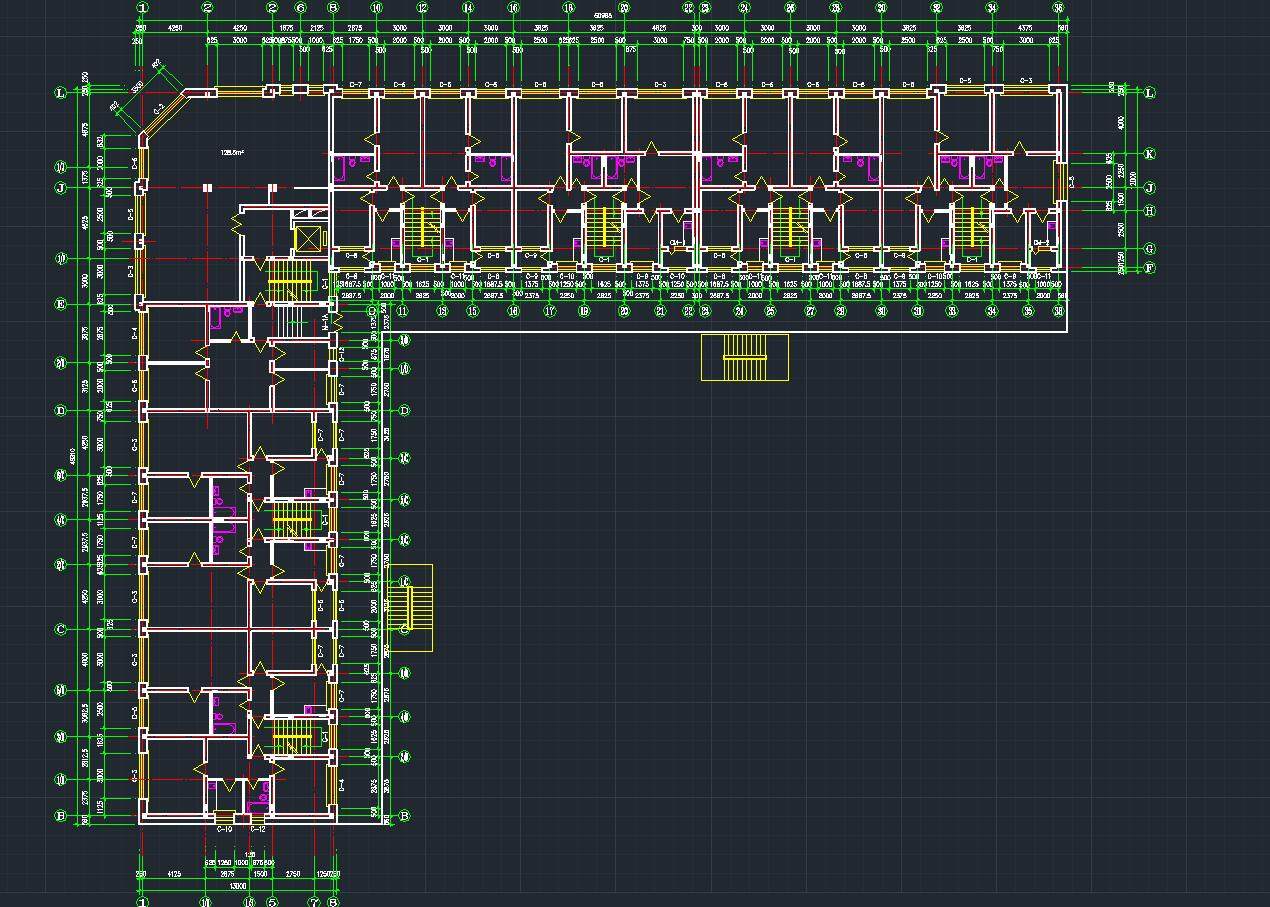Click the elevator symbol with the X
Image resolution: width=1270 pixels, height=907 pixels.
click(x=309, y=239)
